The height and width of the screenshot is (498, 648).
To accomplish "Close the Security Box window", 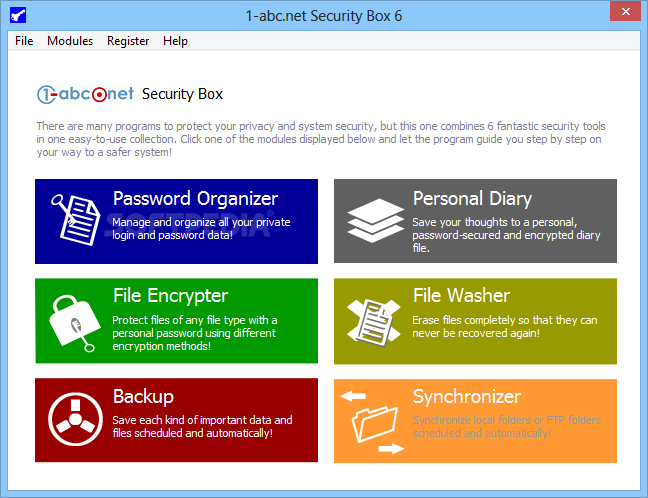I will point(625,11).
